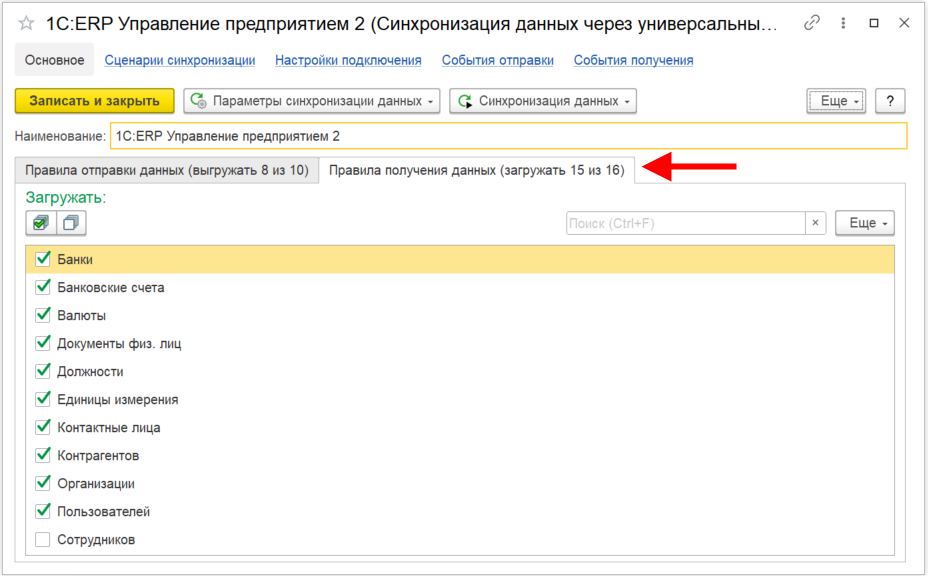Close the window
928x576 pixels.
pos(903,23)
